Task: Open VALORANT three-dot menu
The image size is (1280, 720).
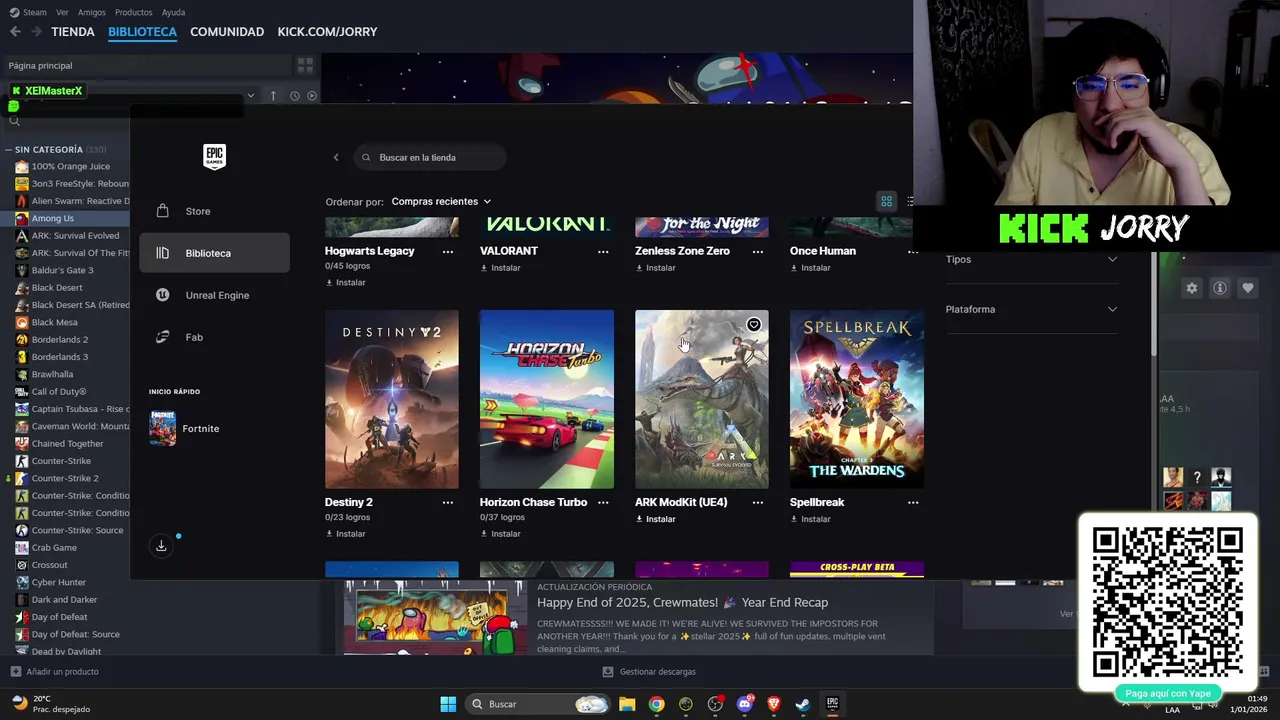Action: pos(603,251)
